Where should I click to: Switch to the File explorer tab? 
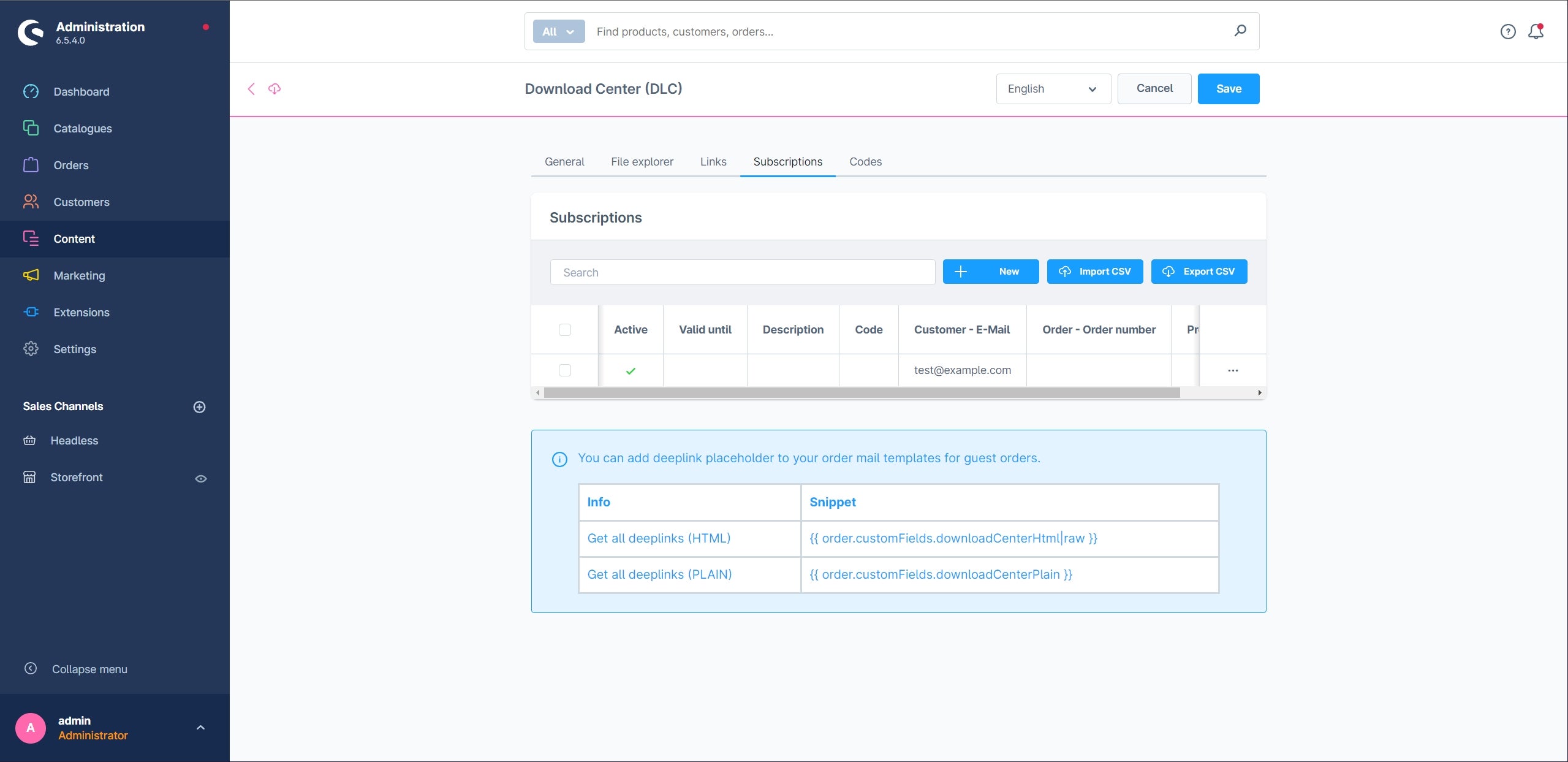pos(642,162)
